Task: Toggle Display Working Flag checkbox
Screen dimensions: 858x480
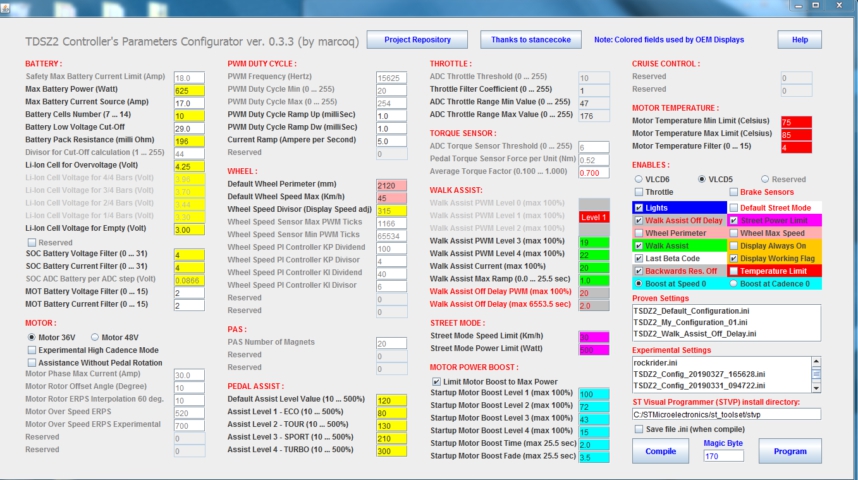Action: point(734,258)
